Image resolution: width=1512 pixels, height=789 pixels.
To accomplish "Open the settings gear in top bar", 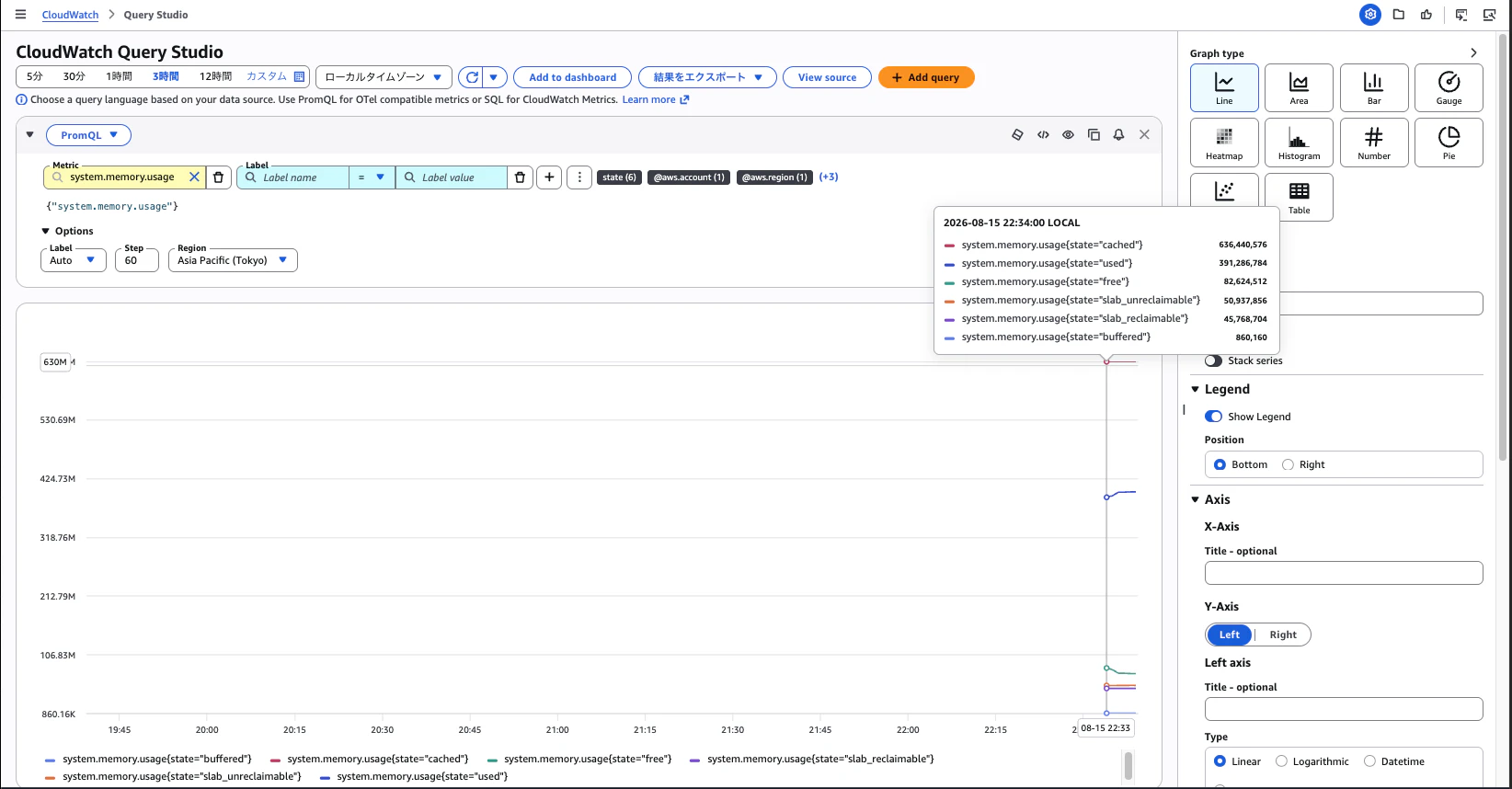I will 1370,15.
